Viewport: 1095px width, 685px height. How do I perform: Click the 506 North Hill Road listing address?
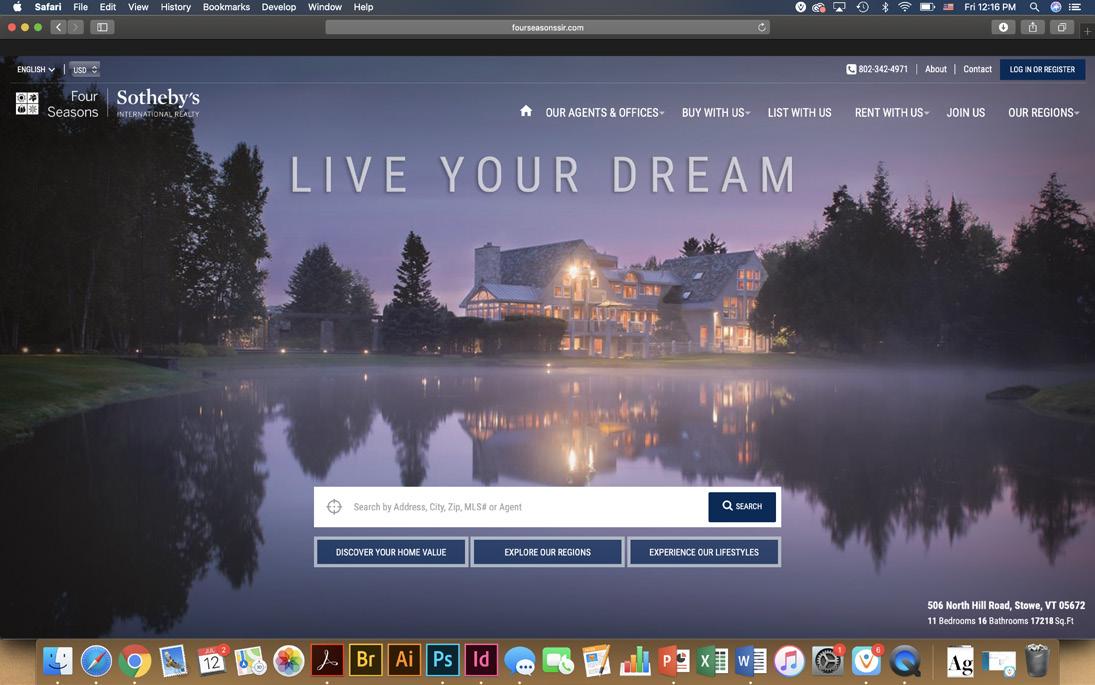(1006, 605)
